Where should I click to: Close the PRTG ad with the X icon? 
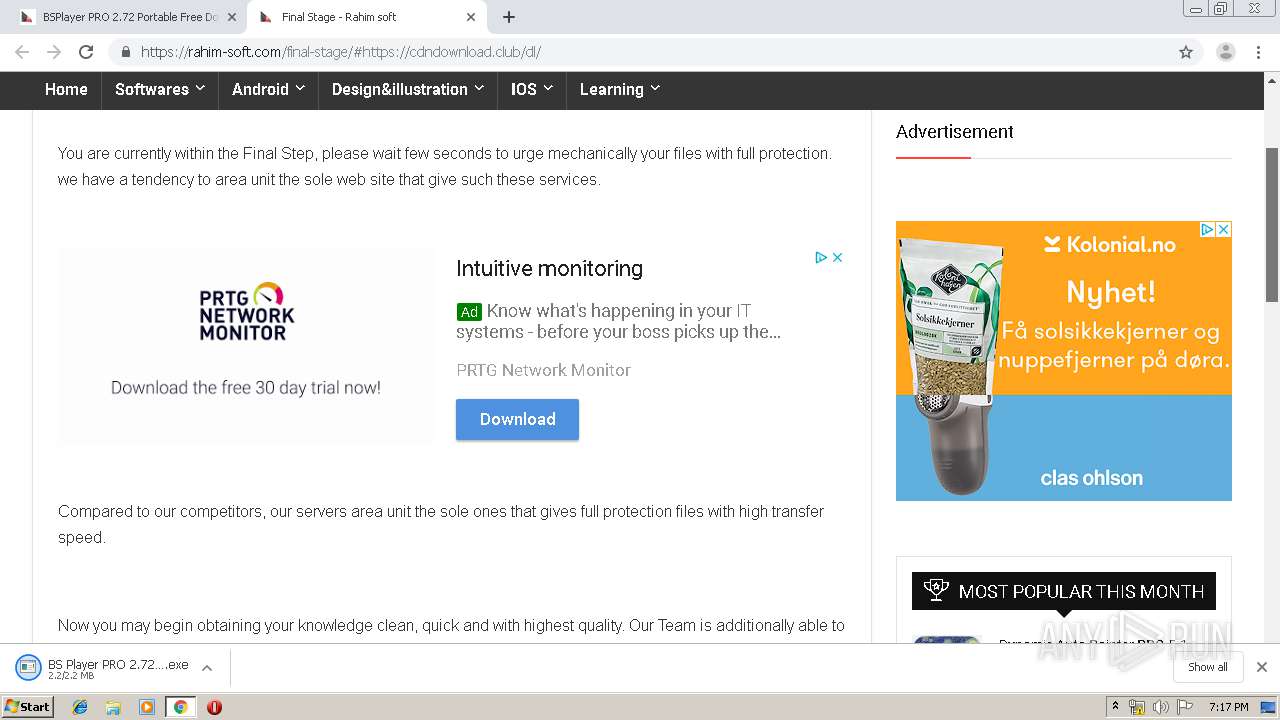838,257
